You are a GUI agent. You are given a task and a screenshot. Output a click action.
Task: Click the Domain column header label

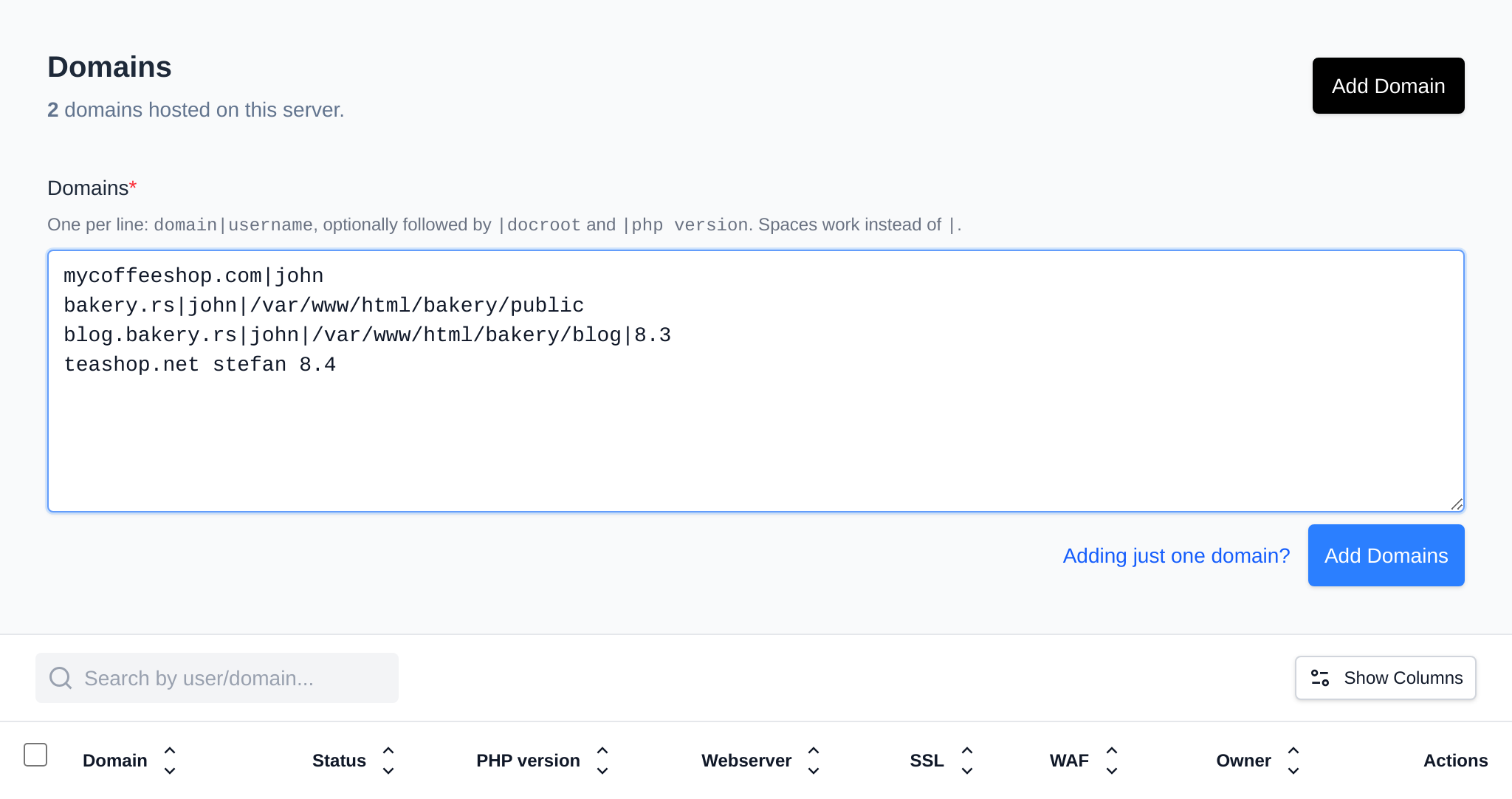tap(115, 761)
